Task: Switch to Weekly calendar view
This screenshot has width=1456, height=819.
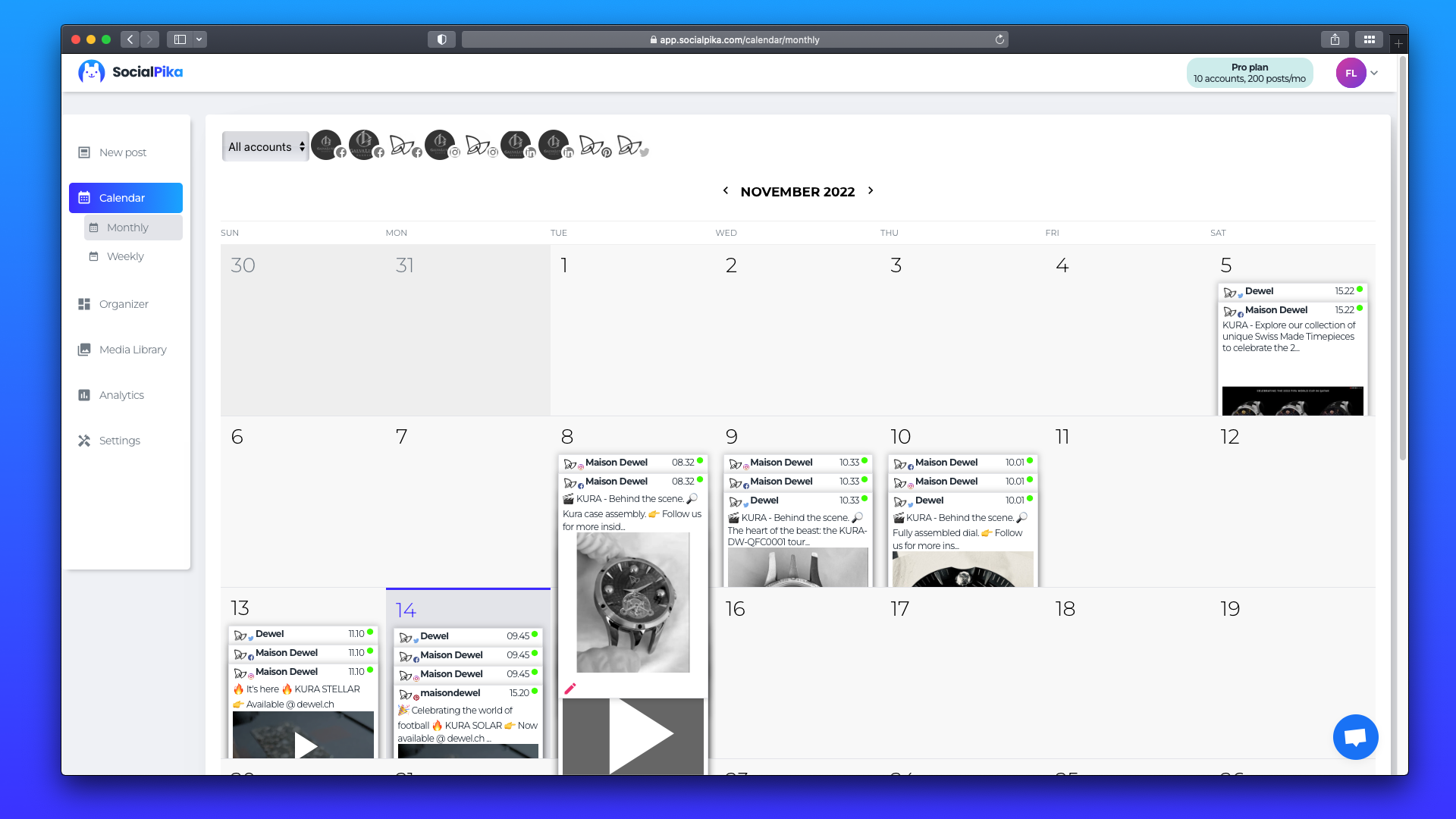Action: point(133,256)
